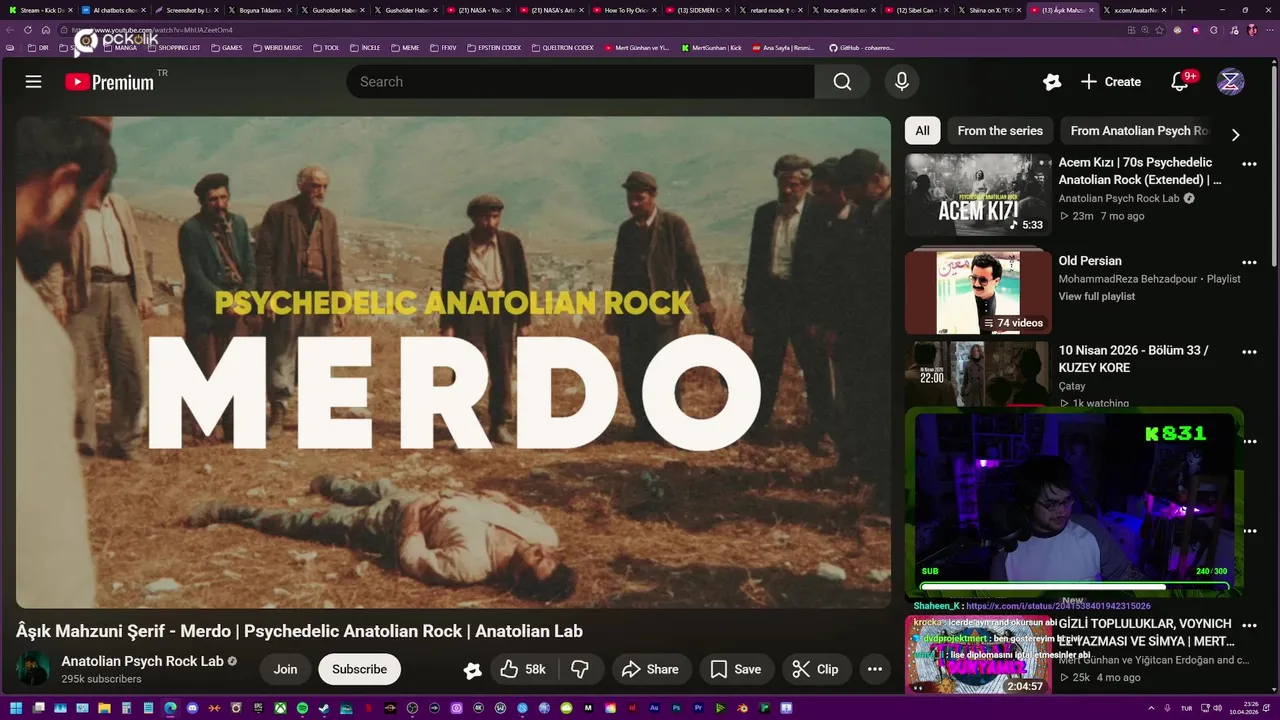
Task: Open Xbox app from the taskbar
Action: [x=280, y=708]
